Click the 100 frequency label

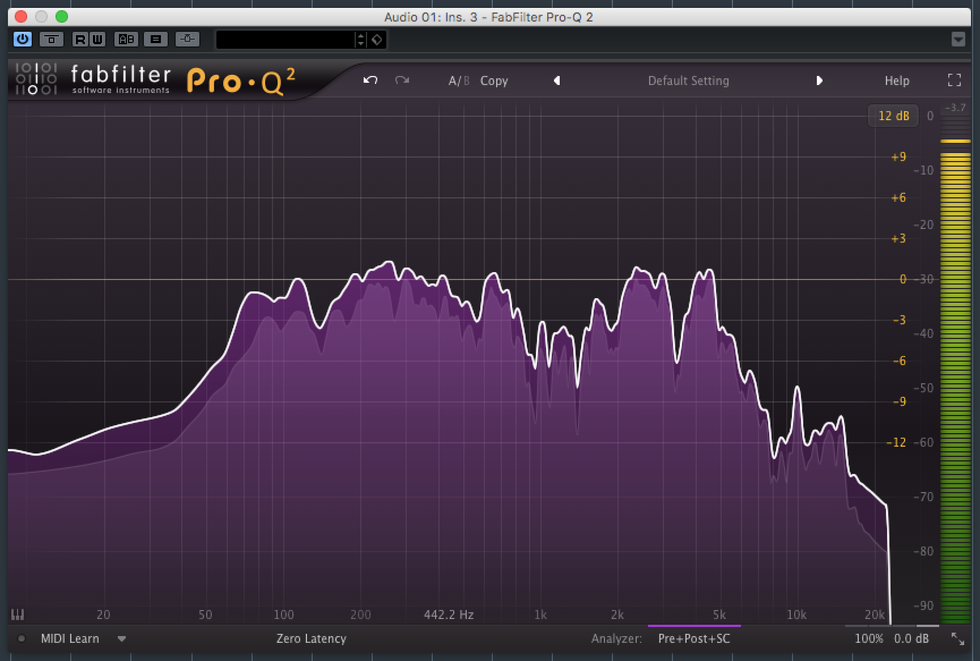[x=284, y=615]
